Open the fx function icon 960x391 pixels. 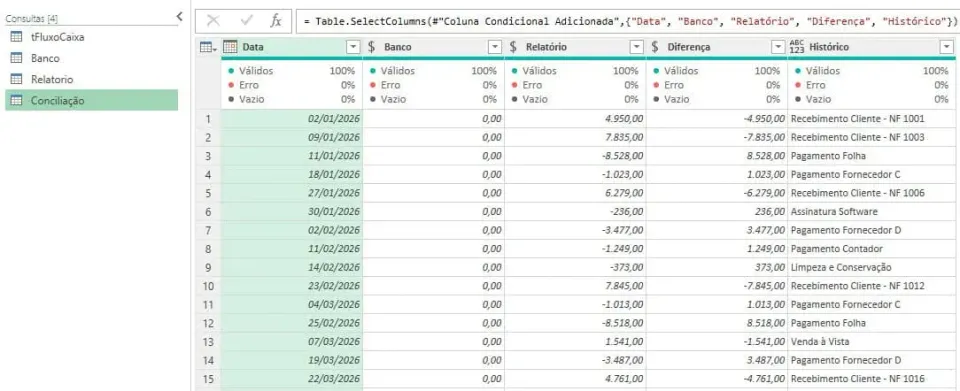276,21
